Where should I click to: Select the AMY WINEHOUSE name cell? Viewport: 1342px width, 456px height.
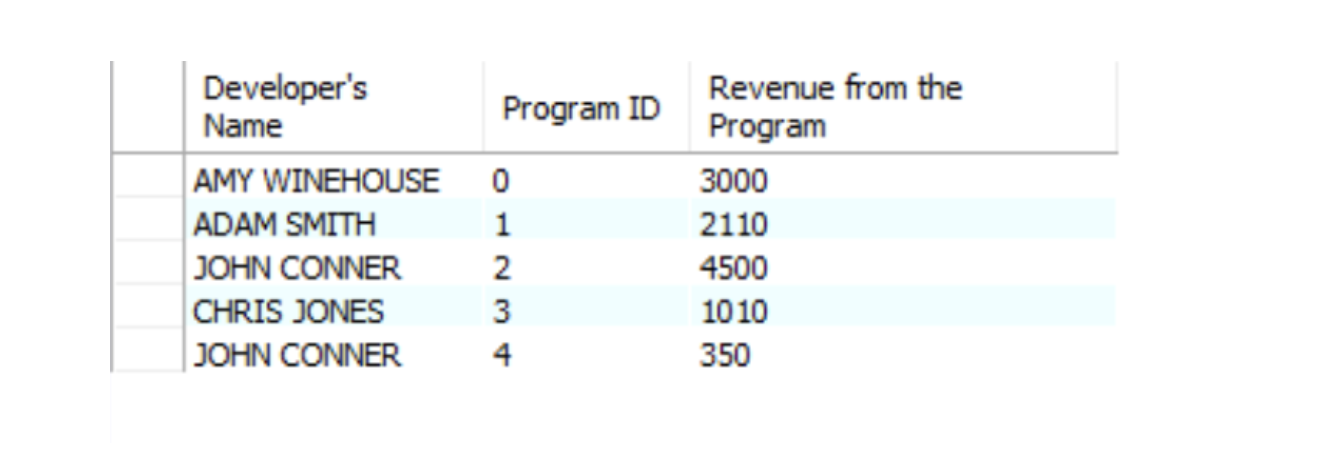click(x=334, y=181)
